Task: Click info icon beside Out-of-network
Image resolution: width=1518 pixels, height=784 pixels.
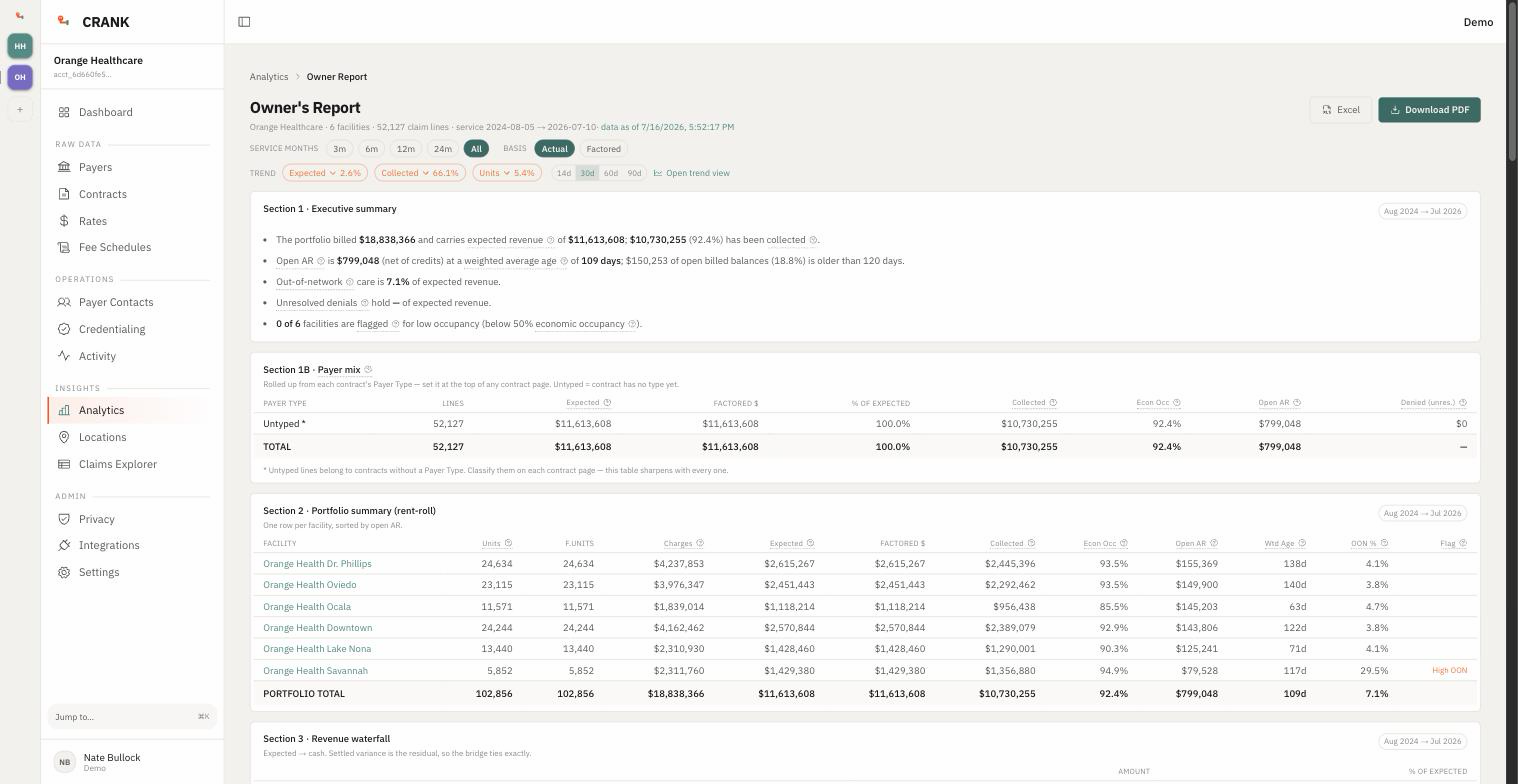Action: pyautogui.click(x=349, y=282)
